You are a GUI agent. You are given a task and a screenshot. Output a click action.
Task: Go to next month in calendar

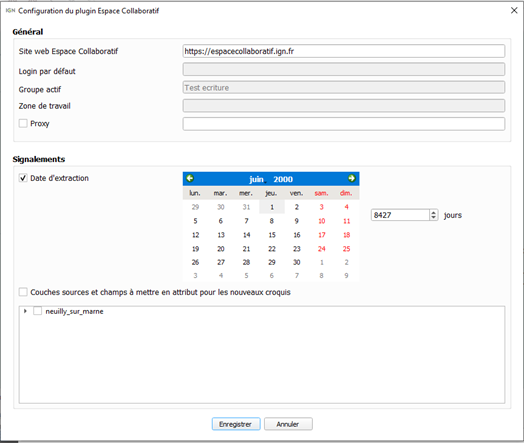352,178
